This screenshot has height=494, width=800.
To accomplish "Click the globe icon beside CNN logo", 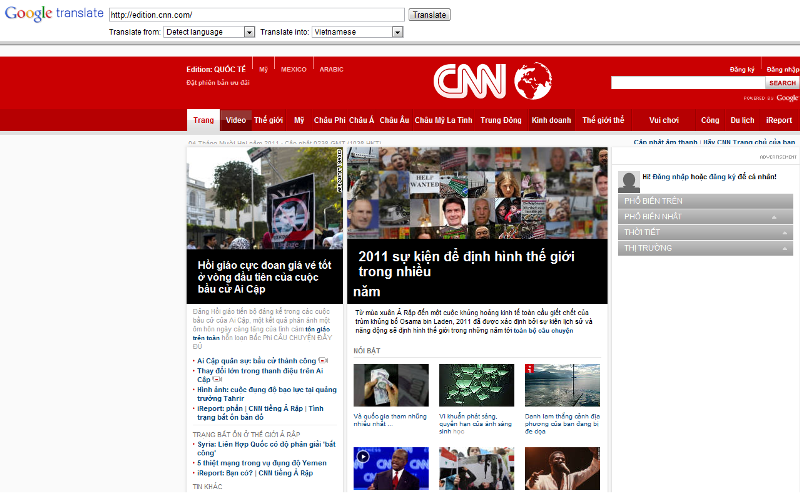I will 533,81.
